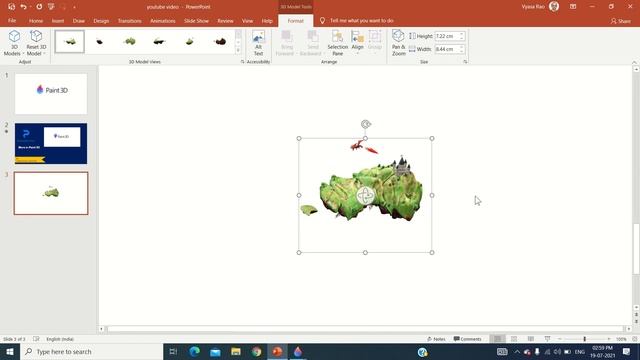The width and height of the screenshot is (640, 360).
Task: Click the English (India) language indicator
Action: [x=60, y=339]
